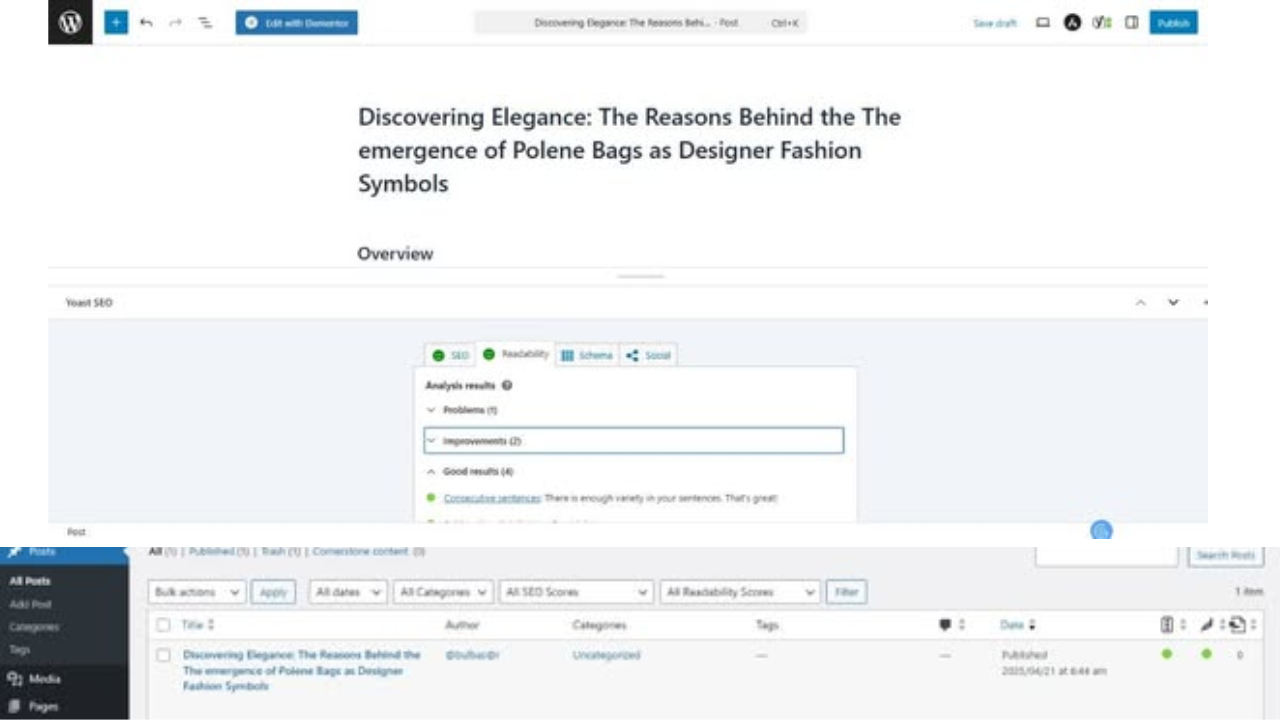Switch to the Social tab in Yoast
This screenshot has height=720, width=1280.
[x=648, y=355]
